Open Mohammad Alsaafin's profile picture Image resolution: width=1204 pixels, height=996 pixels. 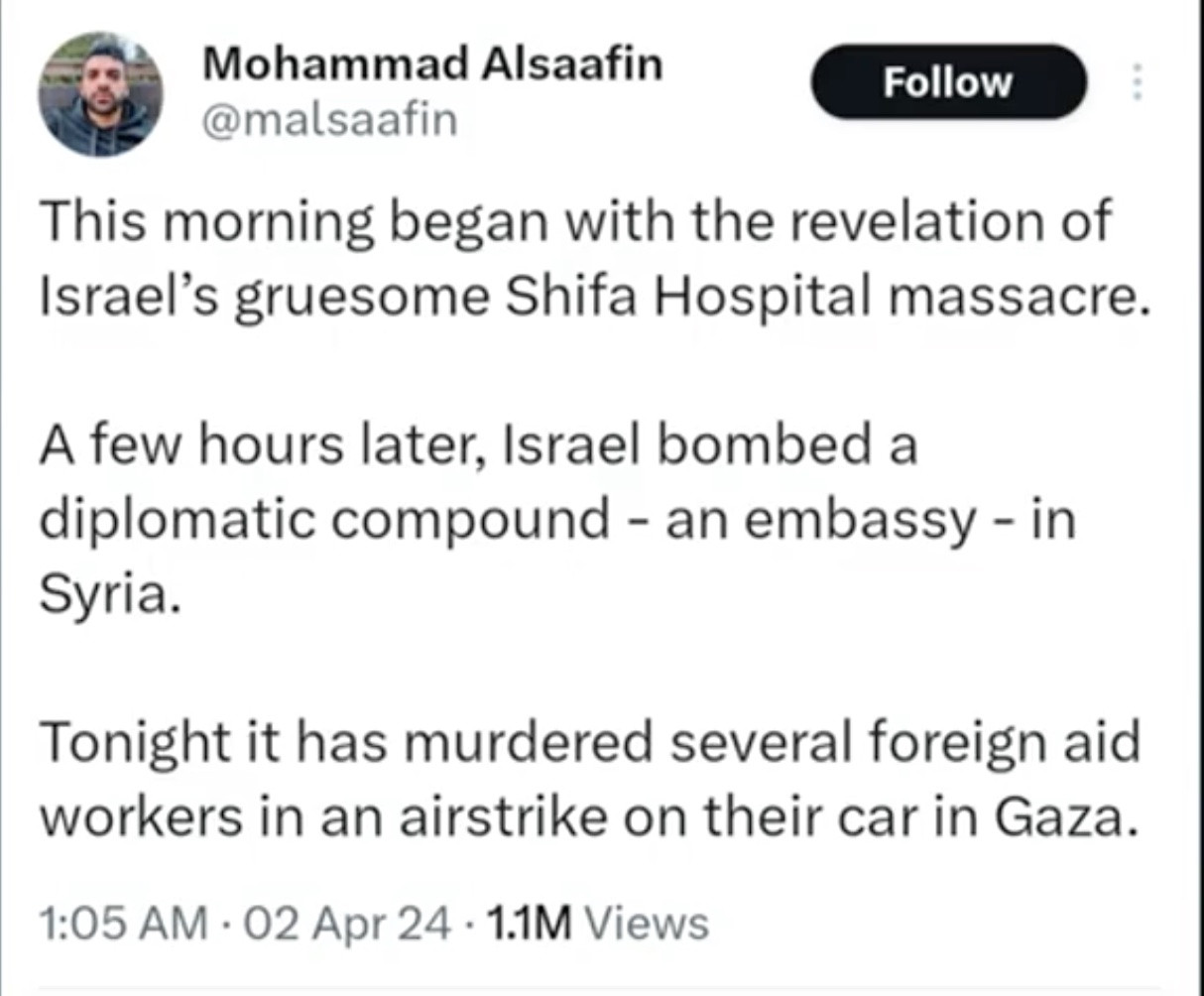[100, 94]
